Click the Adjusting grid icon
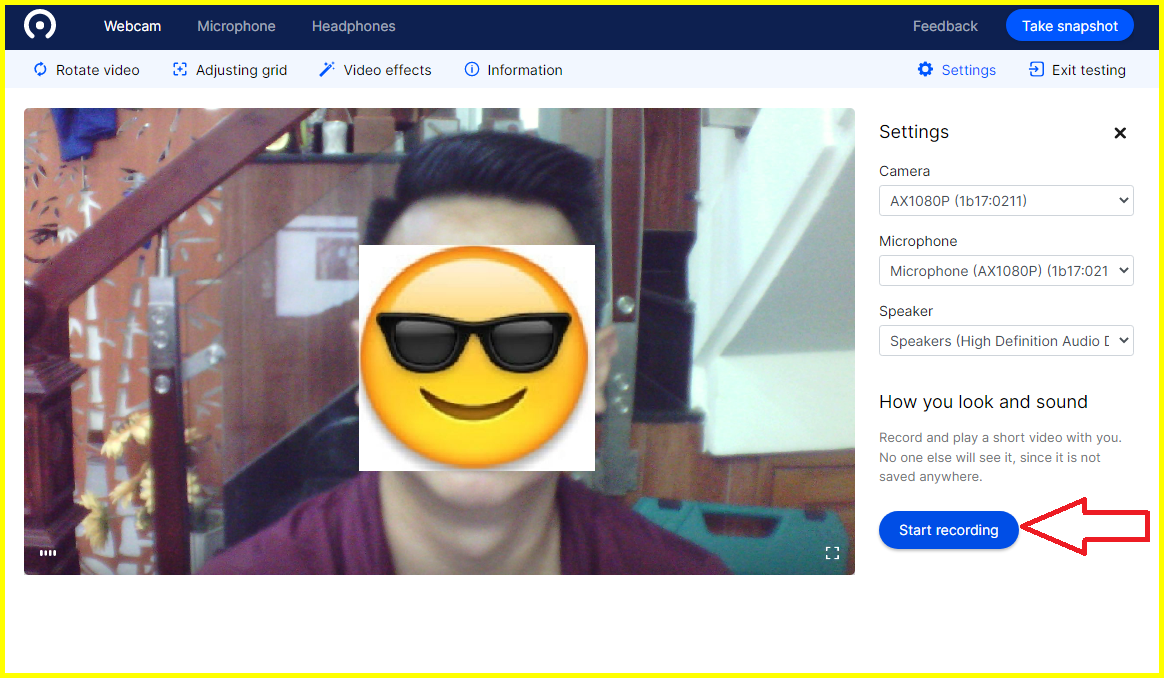1164x678 pixels. 180,70
